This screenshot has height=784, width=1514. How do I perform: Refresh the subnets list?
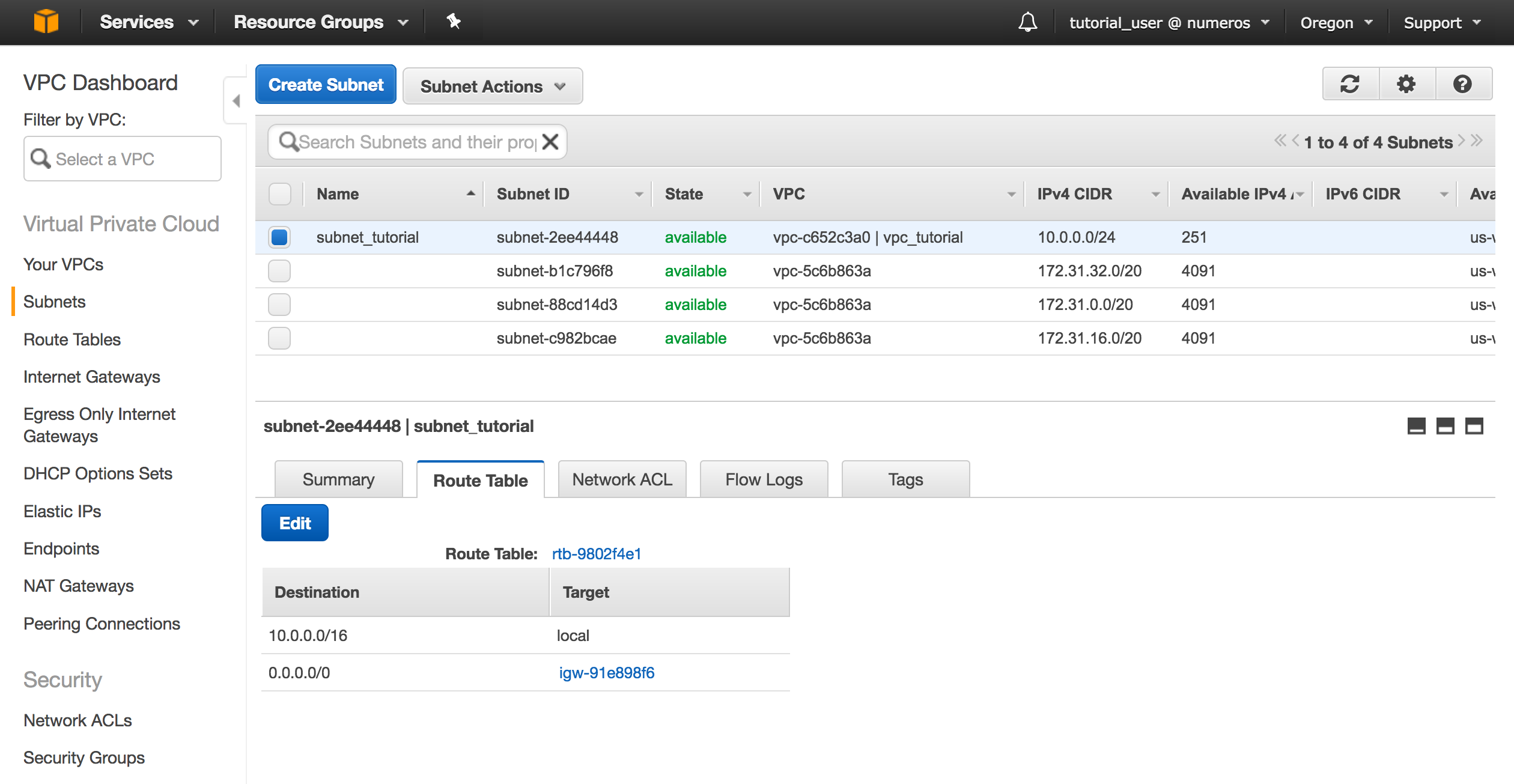click(1350, 84)
